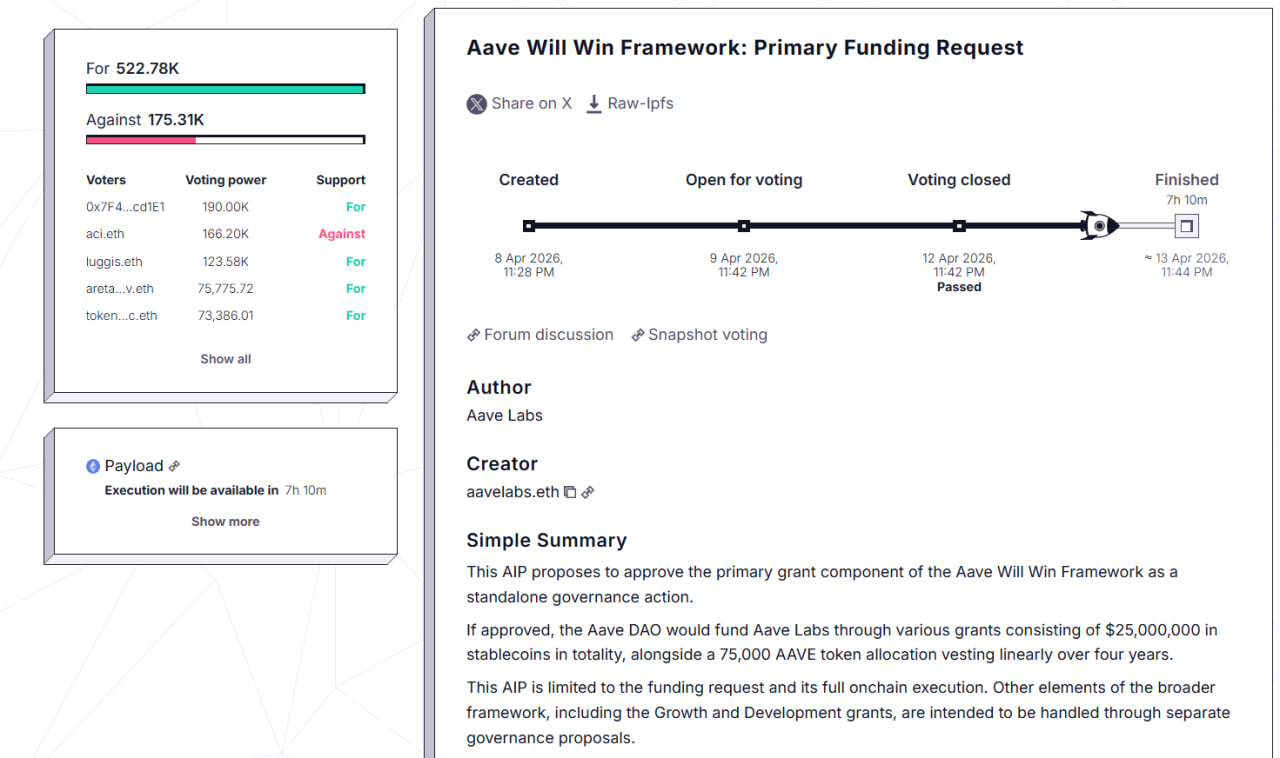The width and height of the screenshot is (1280, 758).
Task: Click the Voting closed timeline marker
Action: [x=959, y=226]
